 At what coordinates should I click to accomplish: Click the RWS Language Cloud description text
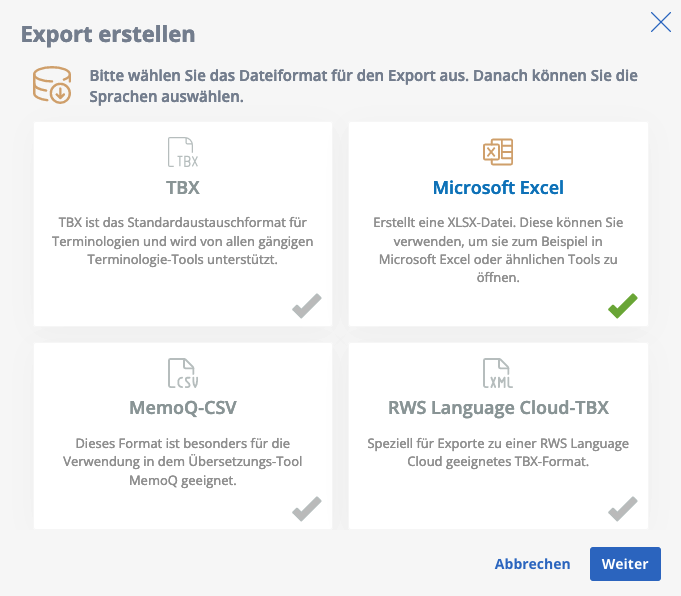(x=498, y=453)
